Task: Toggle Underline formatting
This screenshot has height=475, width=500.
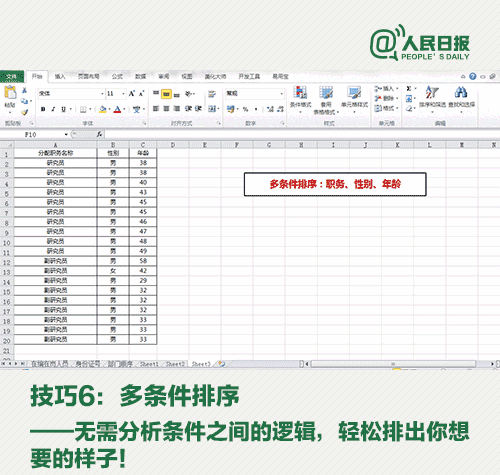Action: pos(63,109)
